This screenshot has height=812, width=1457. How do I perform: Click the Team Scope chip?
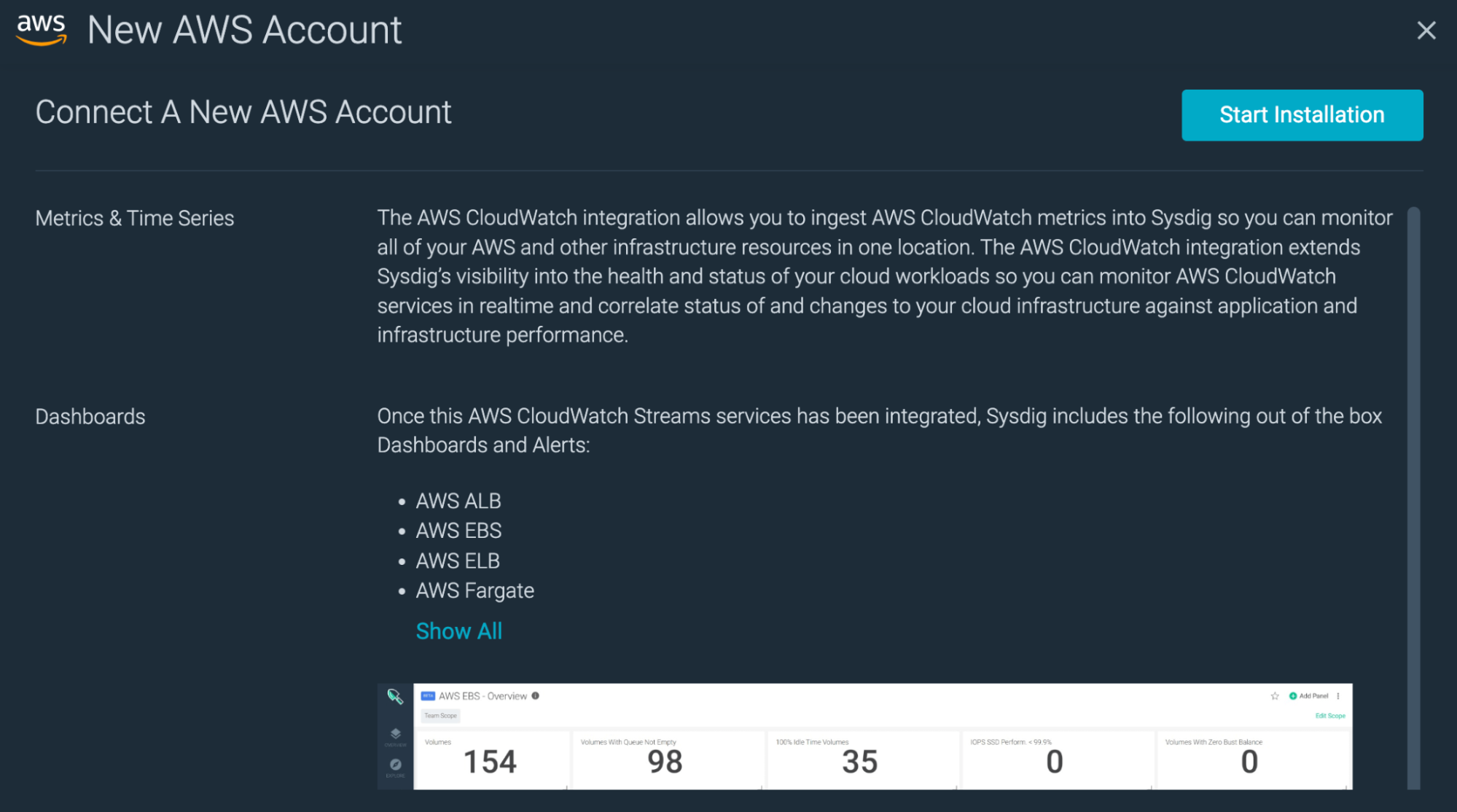click(440, 716)
